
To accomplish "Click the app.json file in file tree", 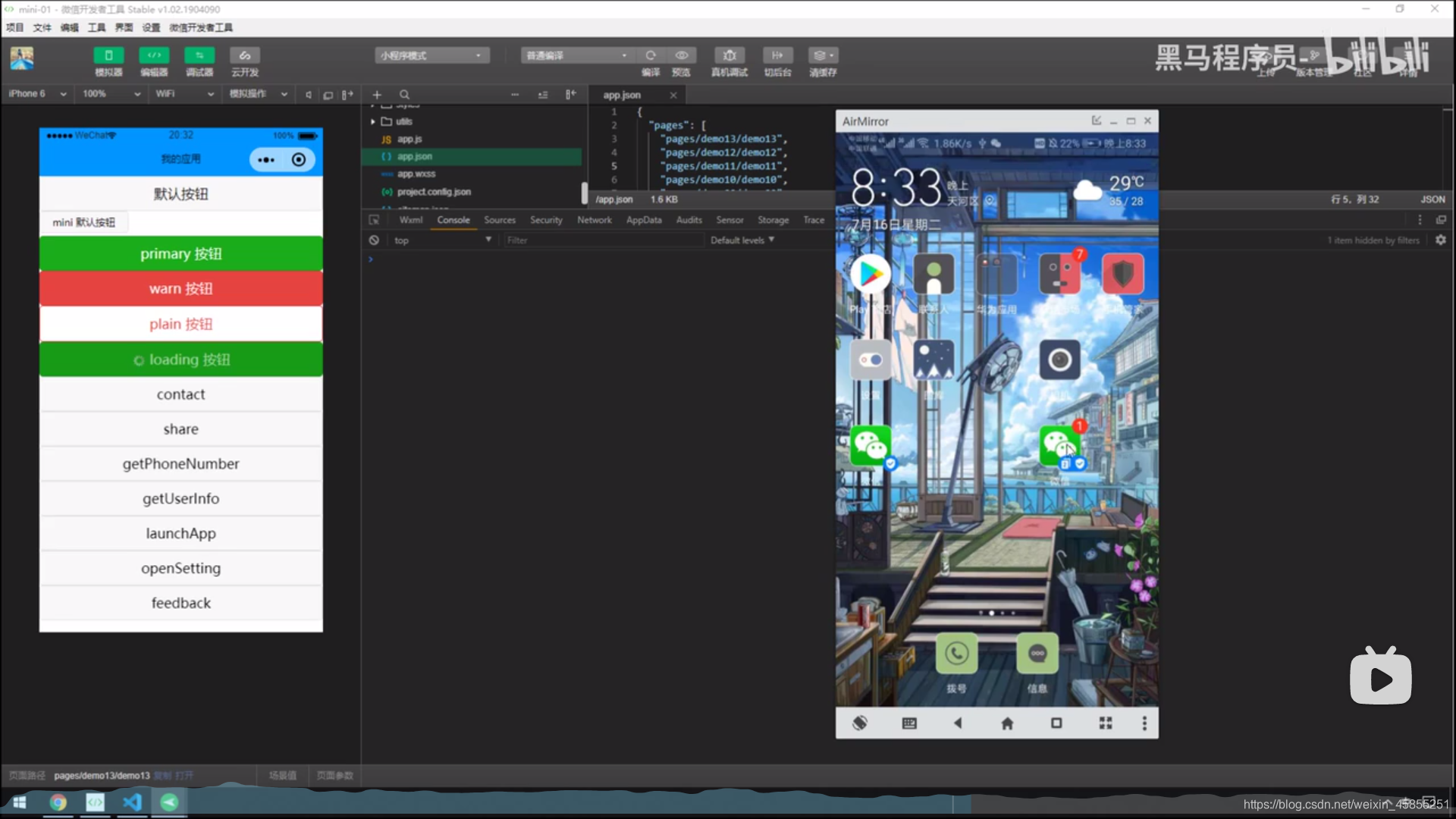I will coord(415,156).
